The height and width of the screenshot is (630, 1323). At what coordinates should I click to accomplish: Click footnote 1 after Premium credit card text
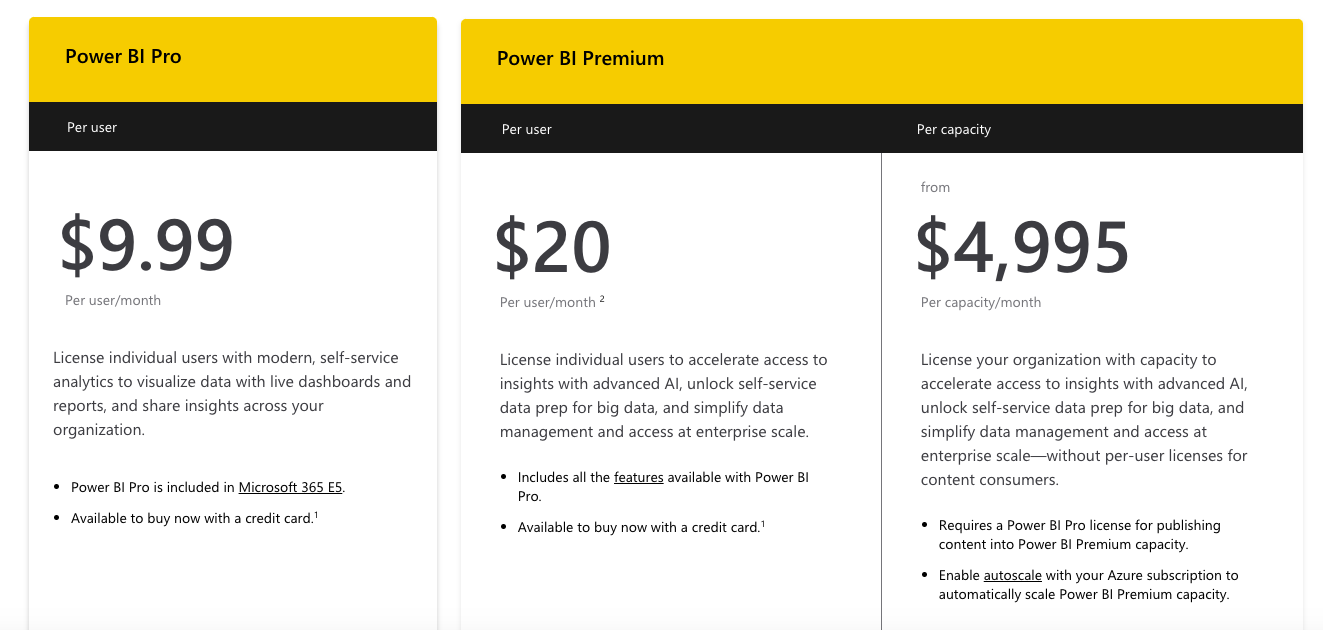click(x=763, y=523)
